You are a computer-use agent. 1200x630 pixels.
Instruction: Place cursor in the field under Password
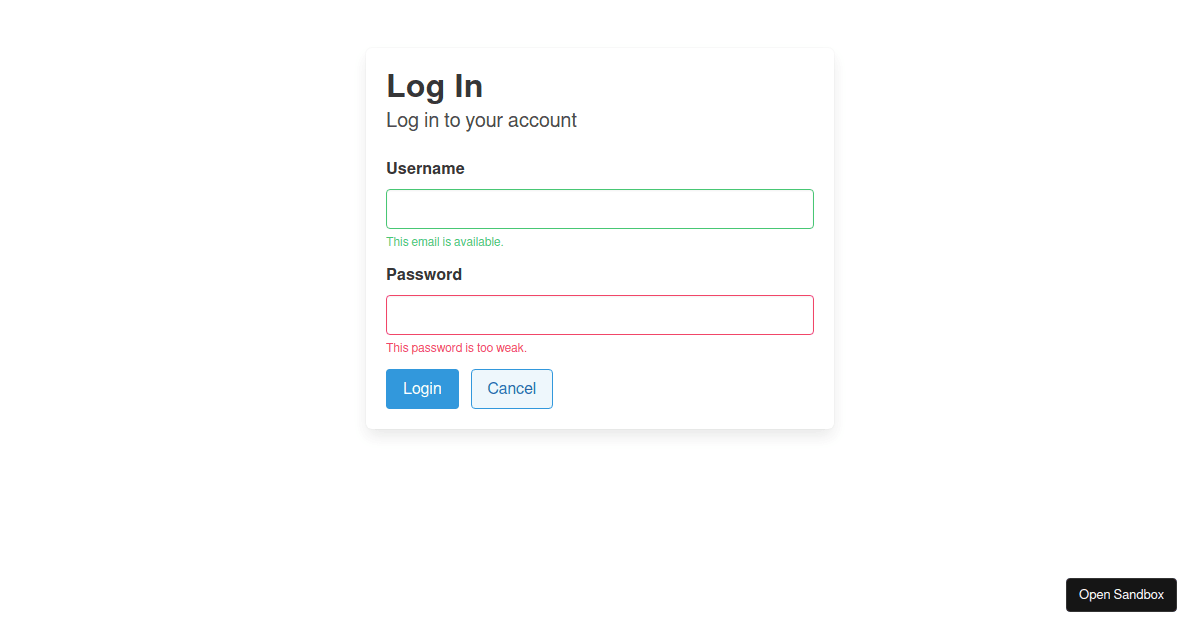600,315
